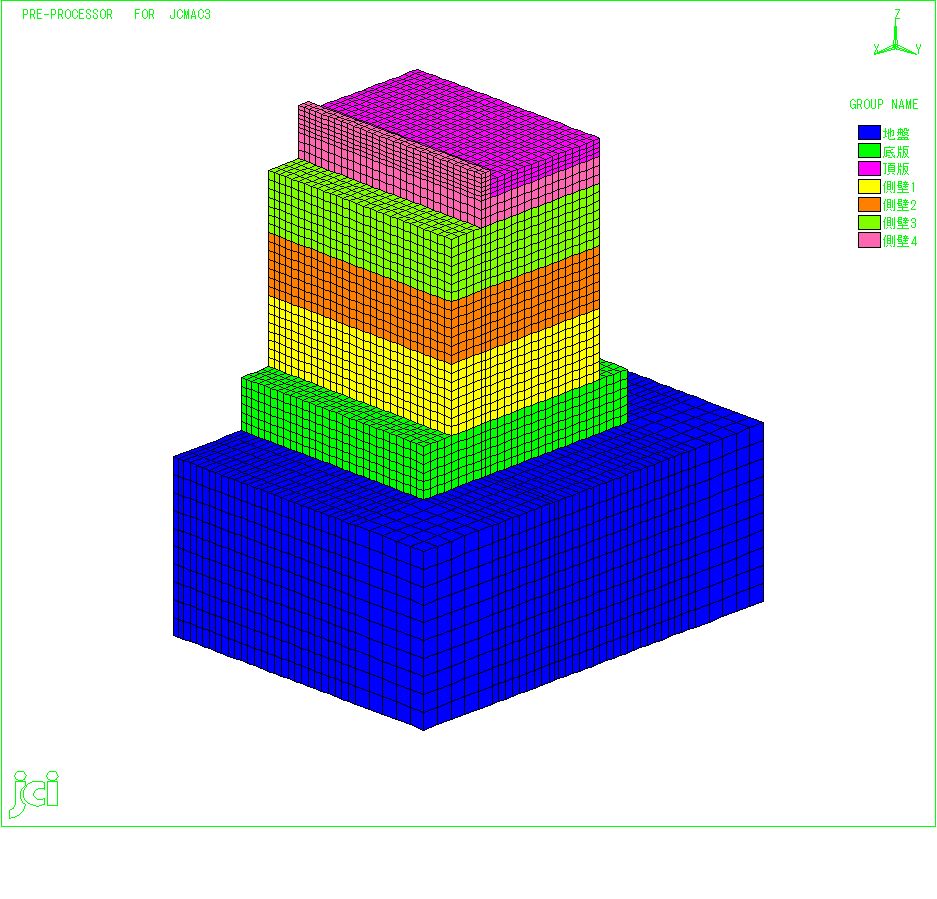Screen dimensions: 937x899
Task: Click the XYZ axis triad indicator
Action: tap(896, 33)
